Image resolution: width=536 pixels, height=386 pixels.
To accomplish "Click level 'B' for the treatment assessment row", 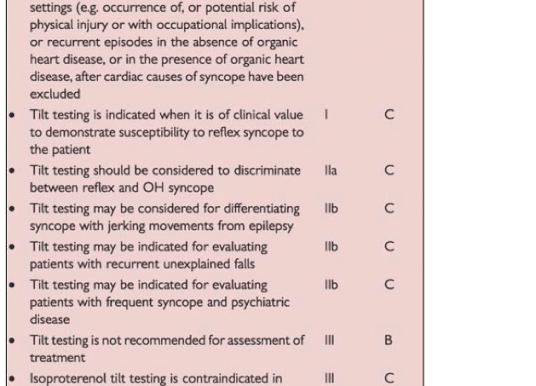I will coord(388,341).
